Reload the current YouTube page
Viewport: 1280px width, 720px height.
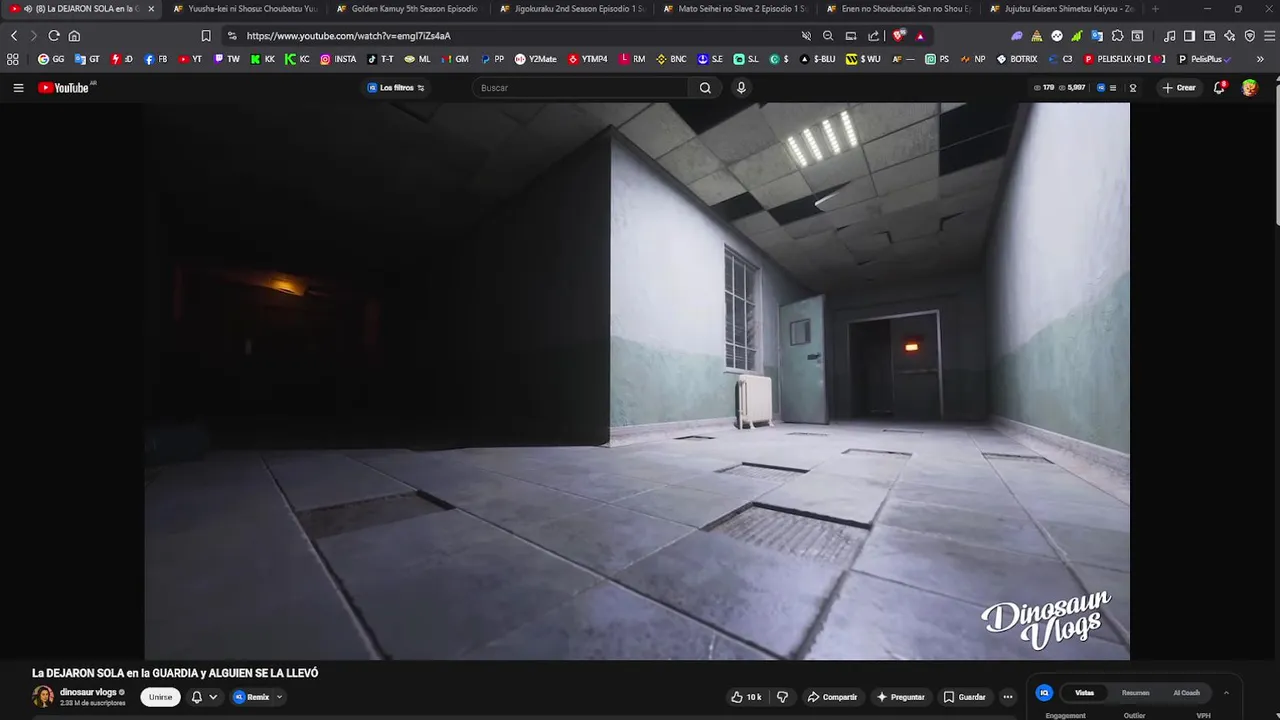(x=54, y=36)
